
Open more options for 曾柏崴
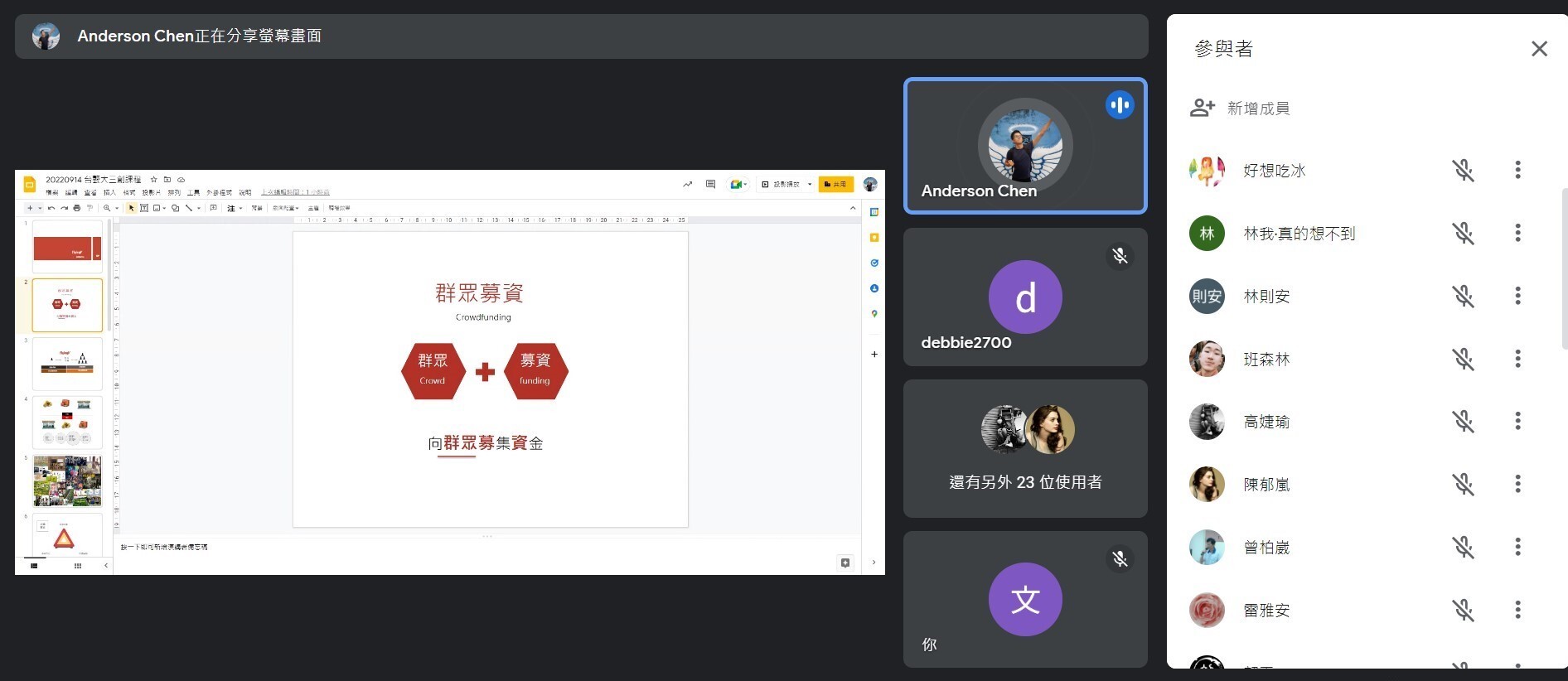click(x=1517, y=547)
